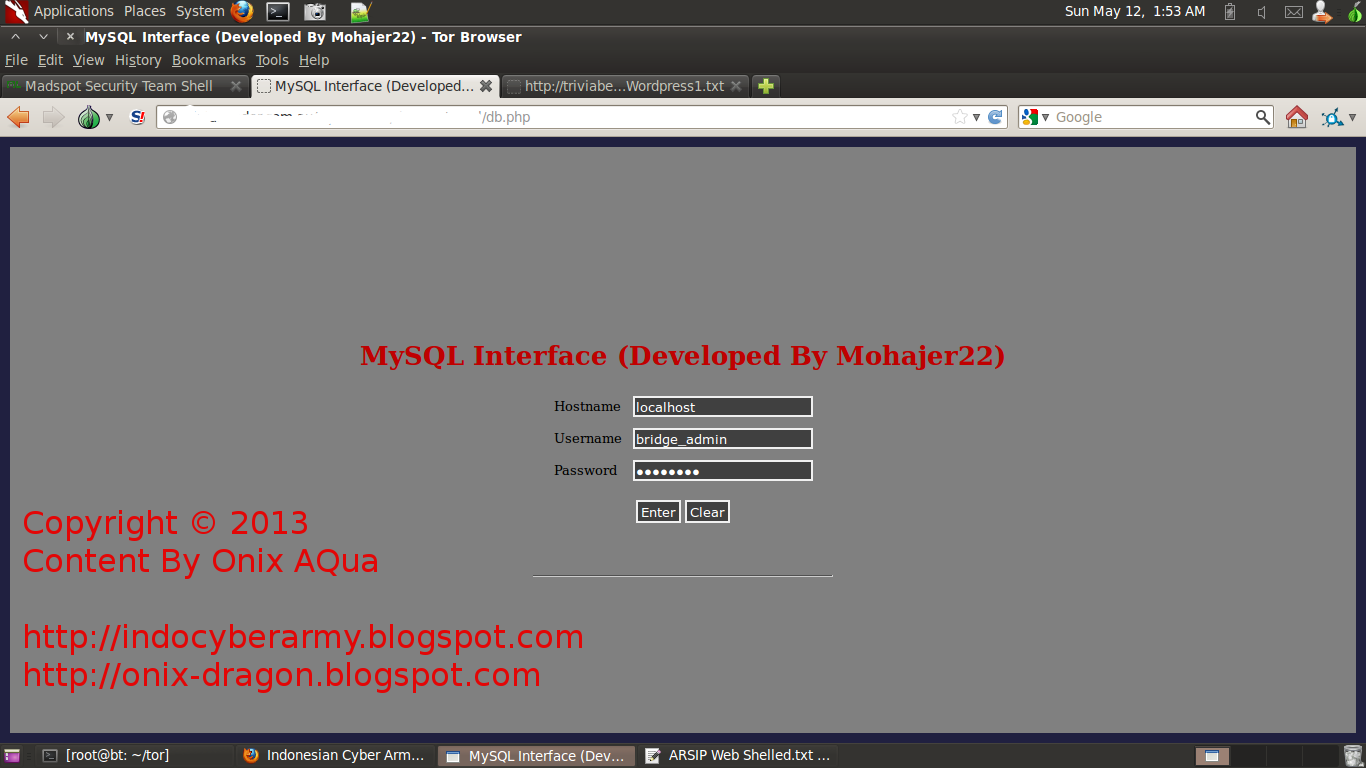Viewport: 1366px width, 768px height.
Task: Click the Torbutton onion icon
Action: click(x=89, y=117)
